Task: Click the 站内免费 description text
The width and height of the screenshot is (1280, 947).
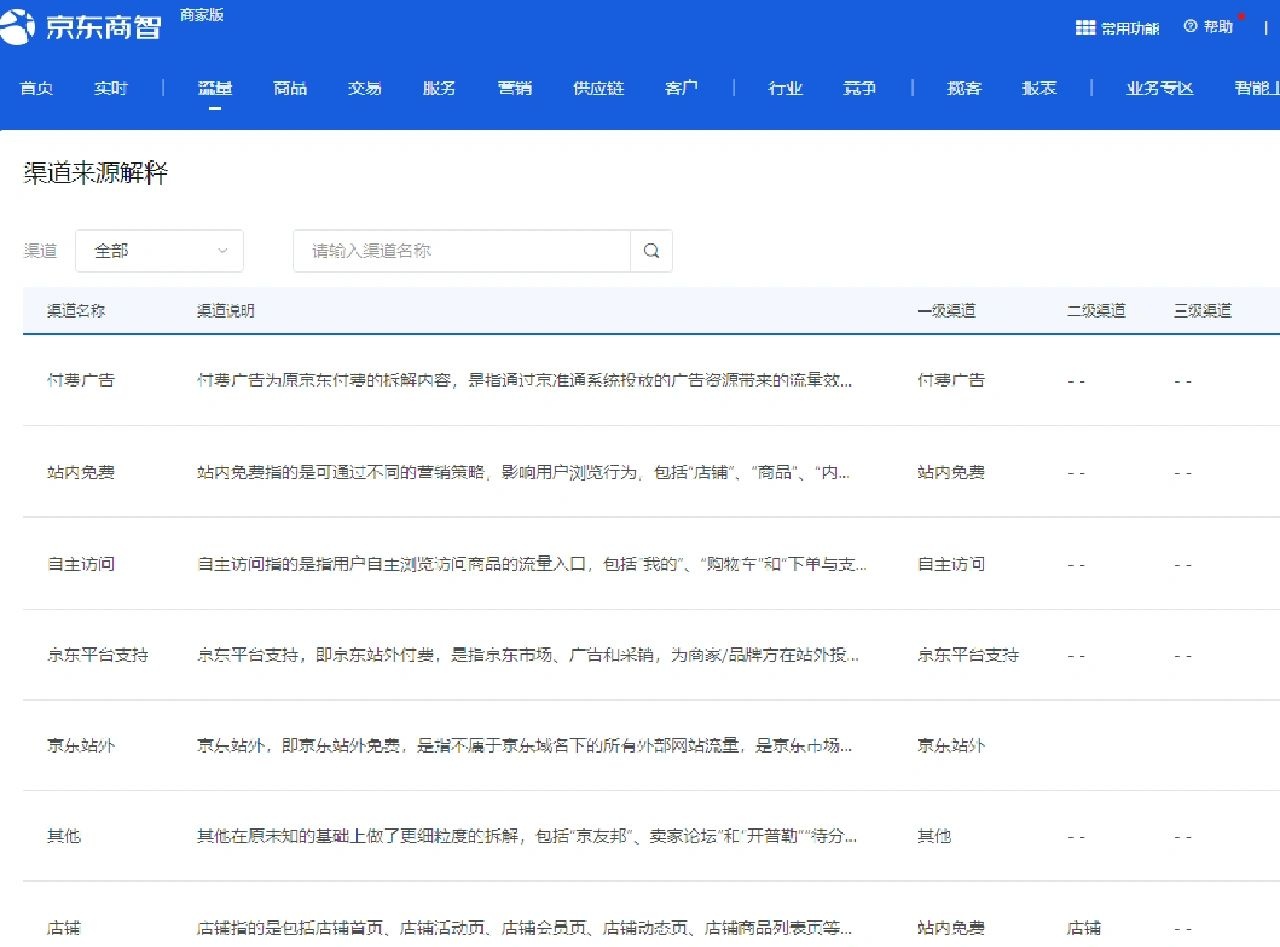Action: pos(524,472)
